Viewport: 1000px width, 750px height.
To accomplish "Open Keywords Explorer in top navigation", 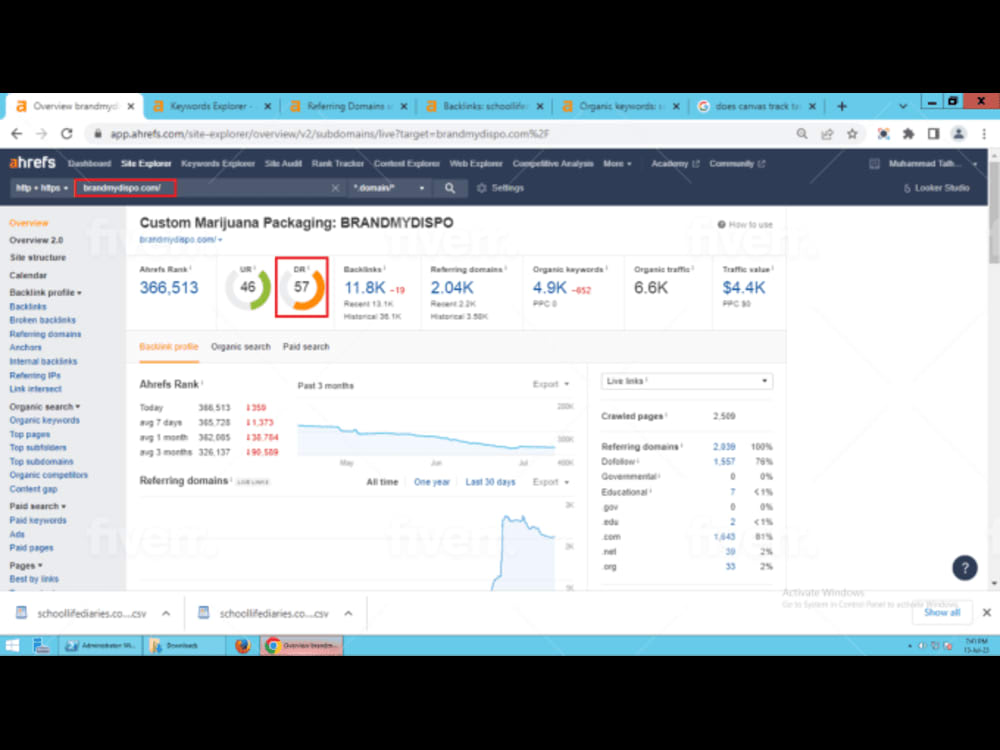I will tap(218, 164).
